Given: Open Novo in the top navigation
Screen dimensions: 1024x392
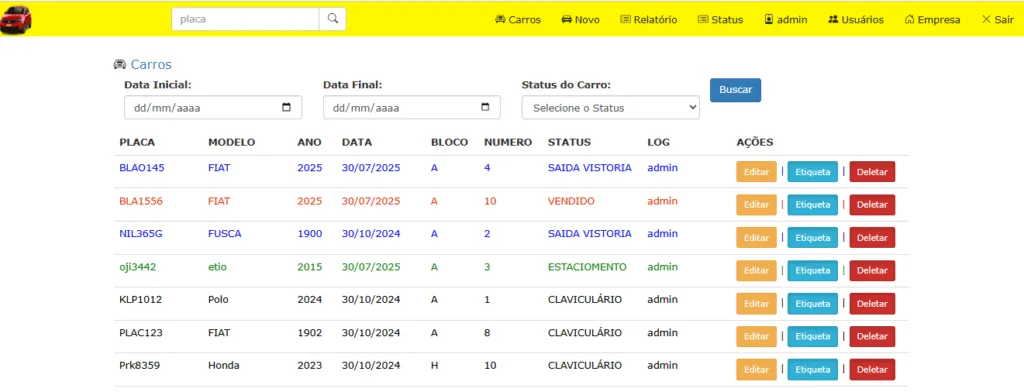Looking at the screenshot, I should coord(581,20).
